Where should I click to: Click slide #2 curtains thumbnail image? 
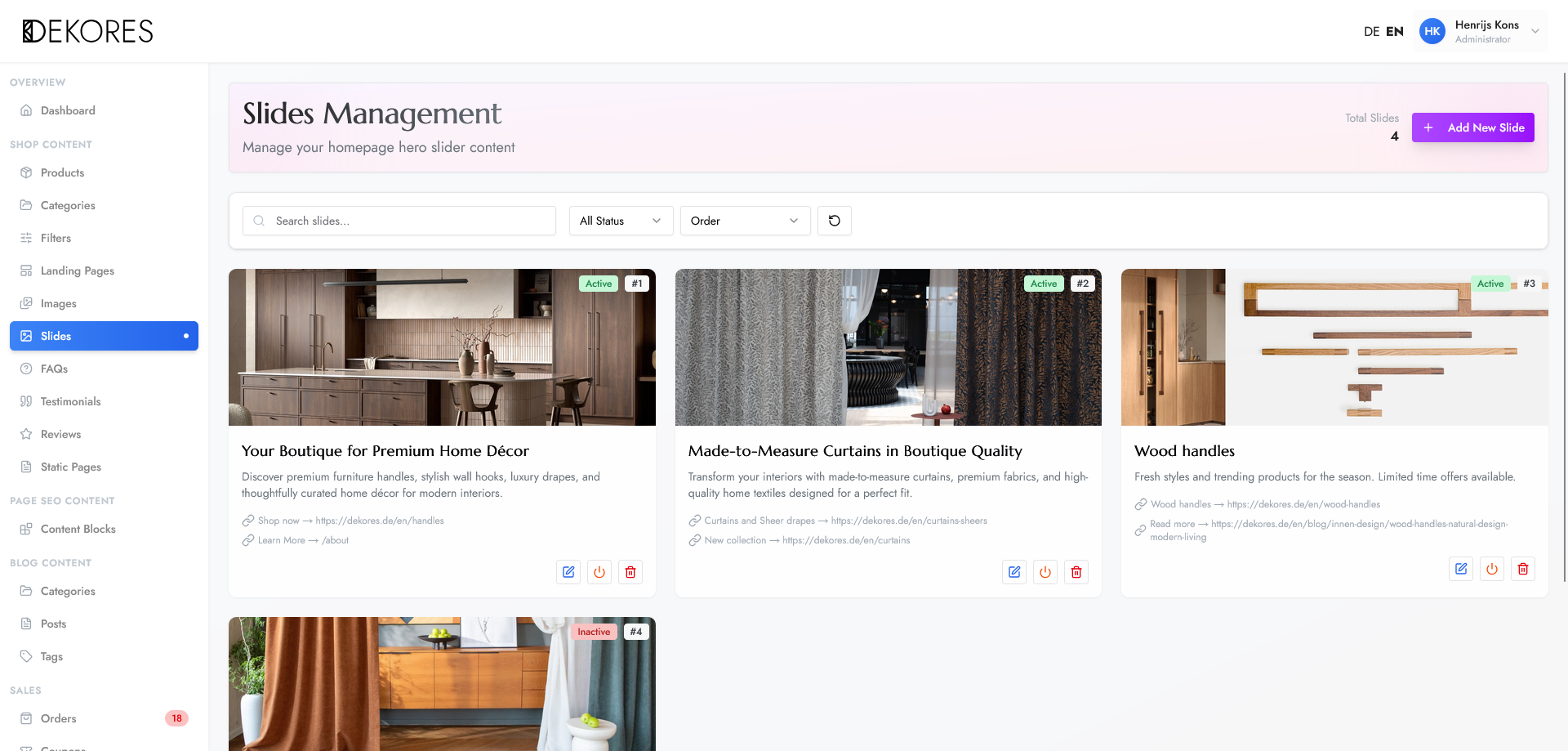point(889,347)
